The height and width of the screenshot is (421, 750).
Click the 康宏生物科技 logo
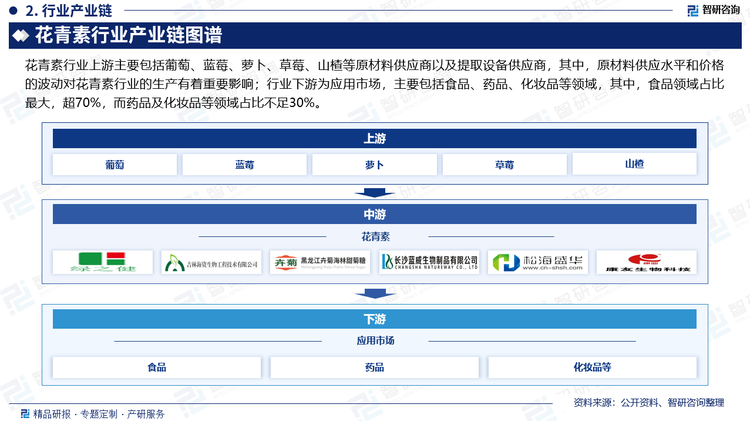[647, 262]
